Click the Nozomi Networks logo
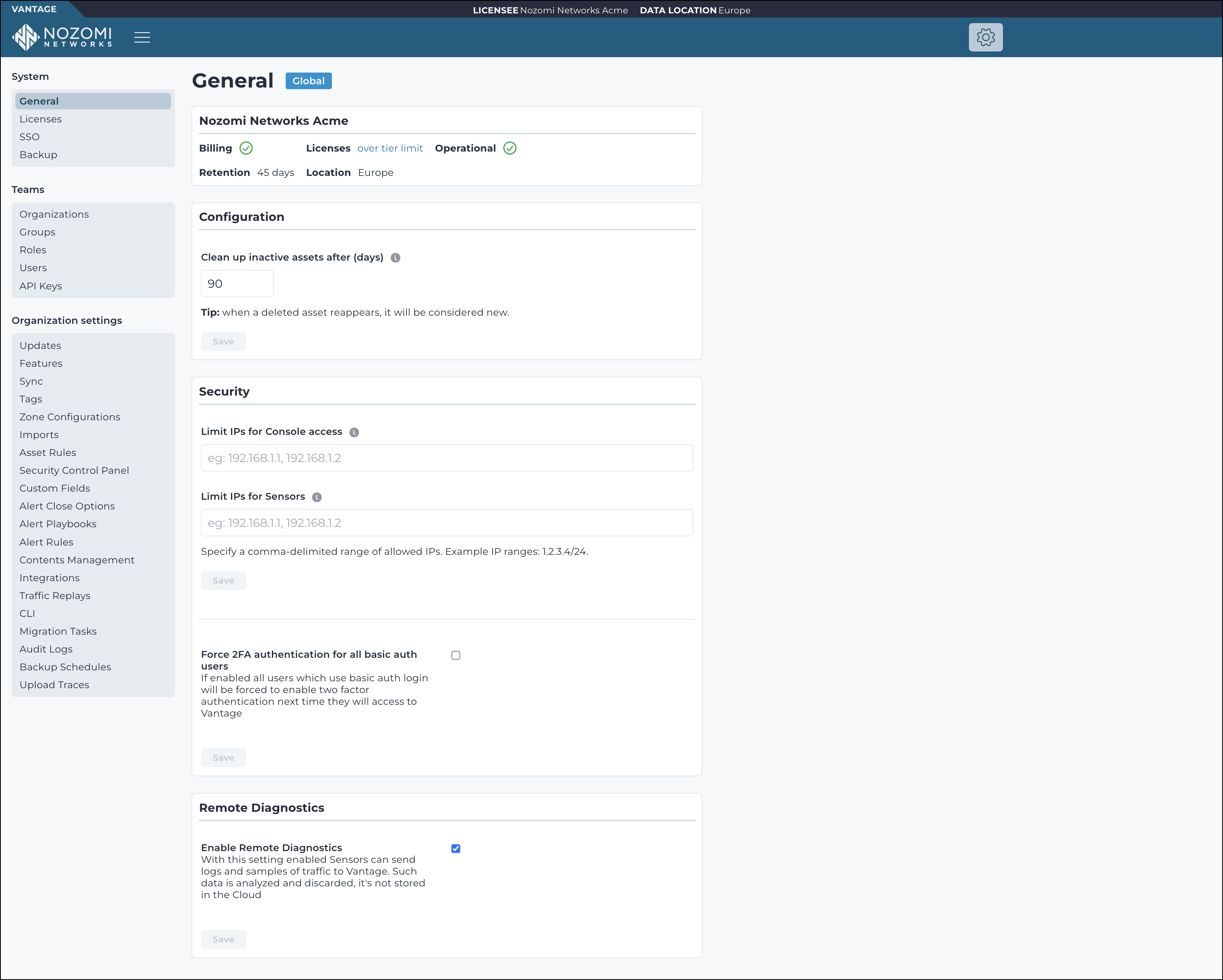Image resolution: width=1223 pixels, height=980 pixels. pos(62,37)
